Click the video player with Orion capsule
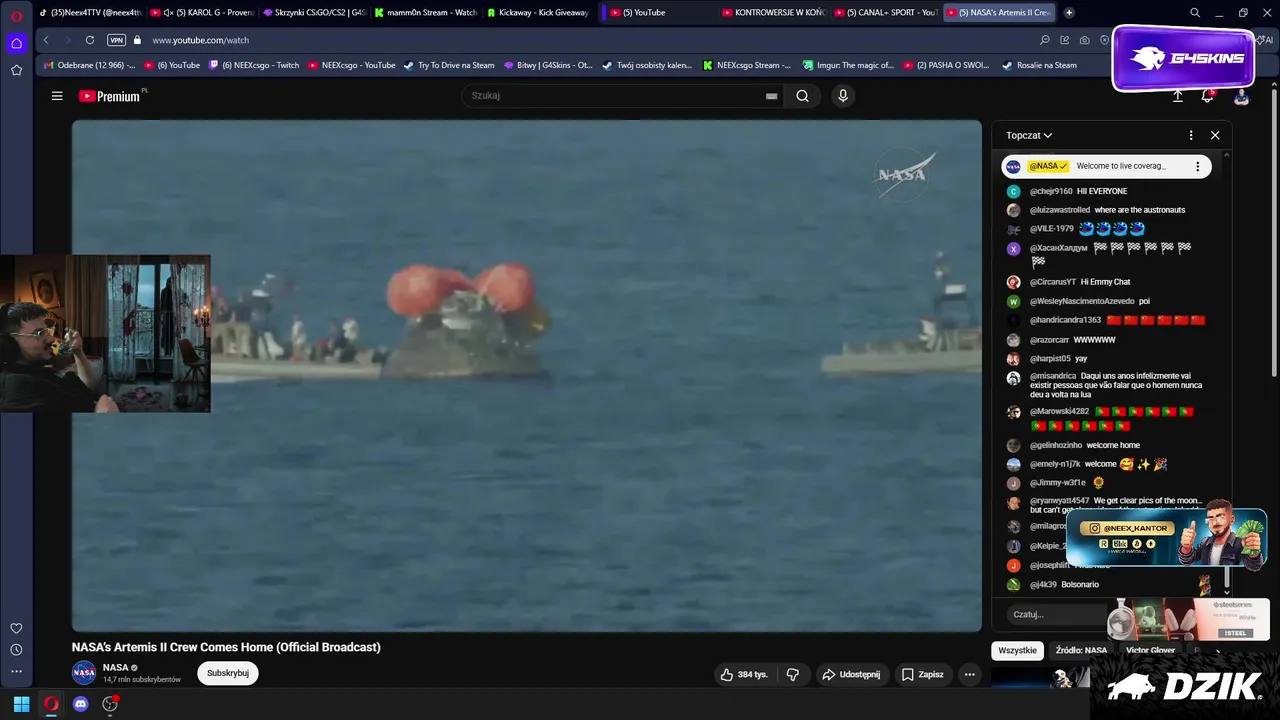The image size is (1280, 720). [526, 376]
